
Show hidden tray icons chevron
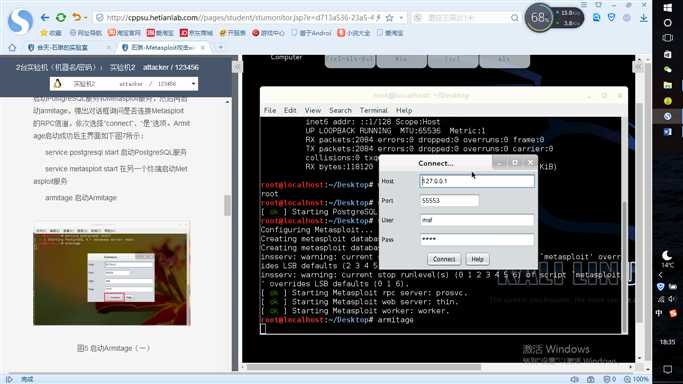[660, 275]
